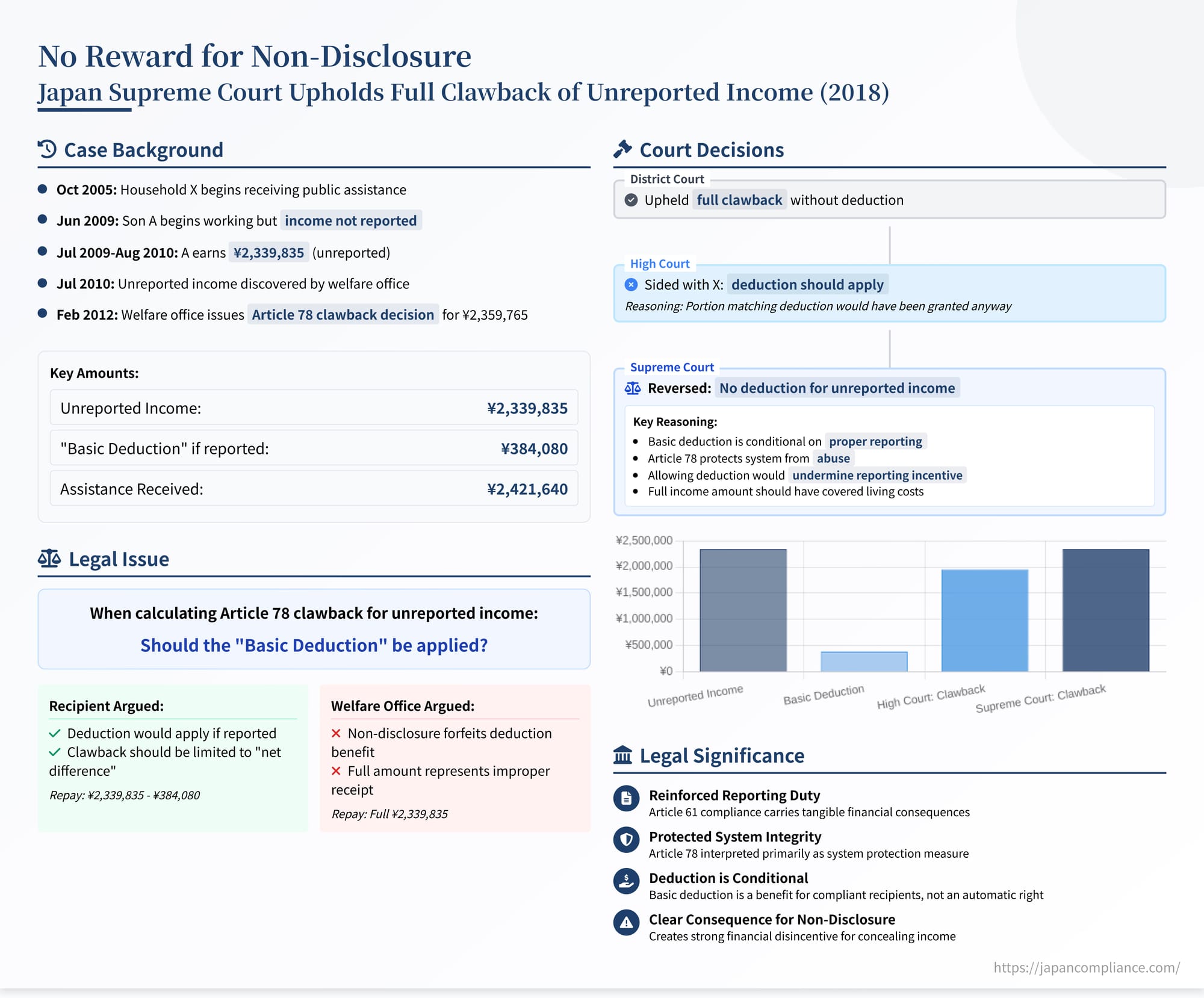Screen dimensions: 1204x998
Task: Click the scales icon beside Legal Issue
Action: point(49,559)
